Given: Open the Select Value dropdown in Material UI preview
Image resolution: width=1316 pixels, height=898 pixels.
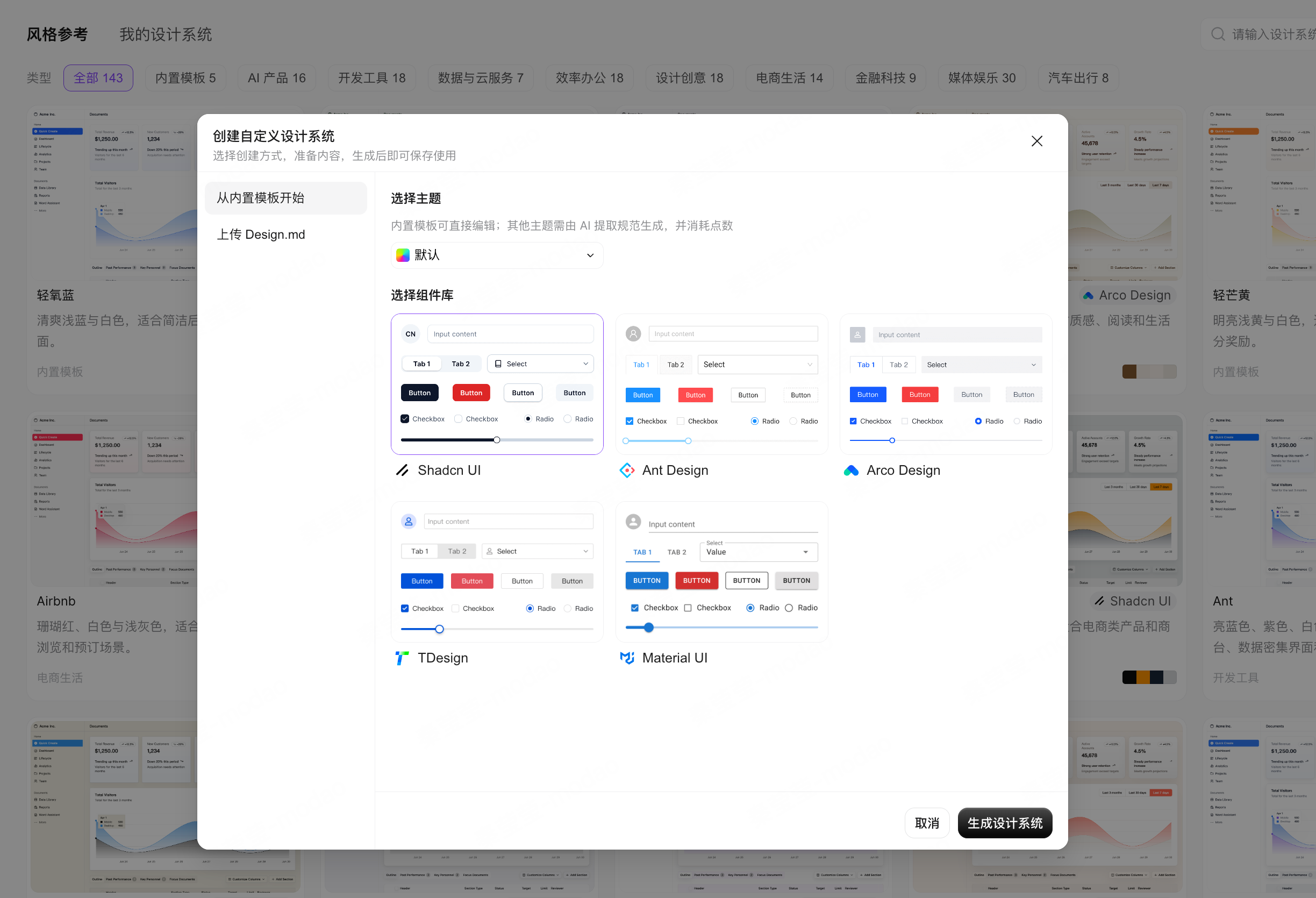Looking at the screenshot, I should [759, 552].
